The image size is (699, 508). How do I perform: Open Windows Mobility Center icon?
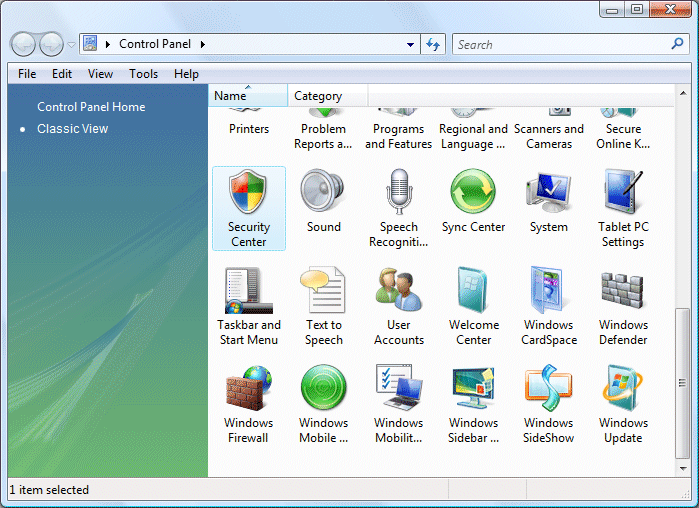pyautogui.click(x=399, y=388)
